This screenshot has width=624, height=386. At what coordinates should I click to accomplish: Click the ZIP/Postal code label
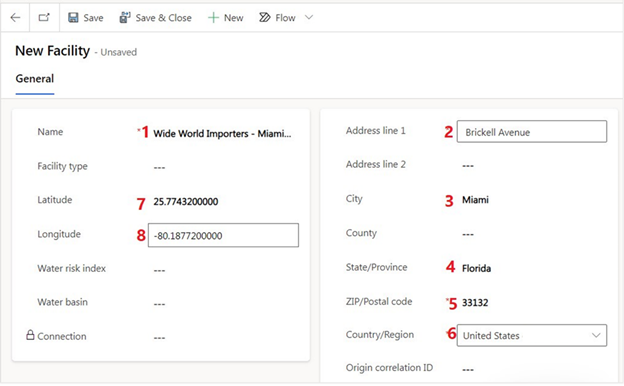click(x=379, y=301)
